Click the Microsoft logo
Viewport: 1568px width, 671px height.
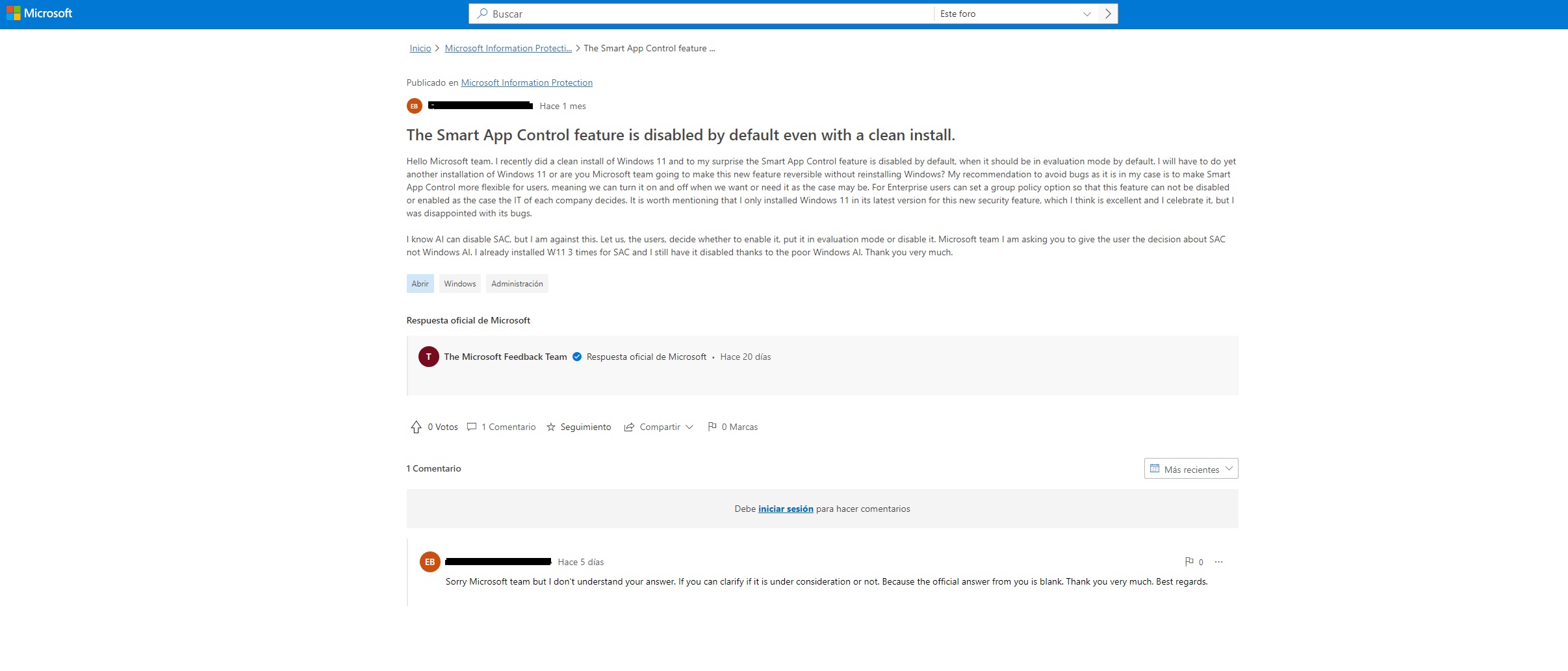point(39,13)
